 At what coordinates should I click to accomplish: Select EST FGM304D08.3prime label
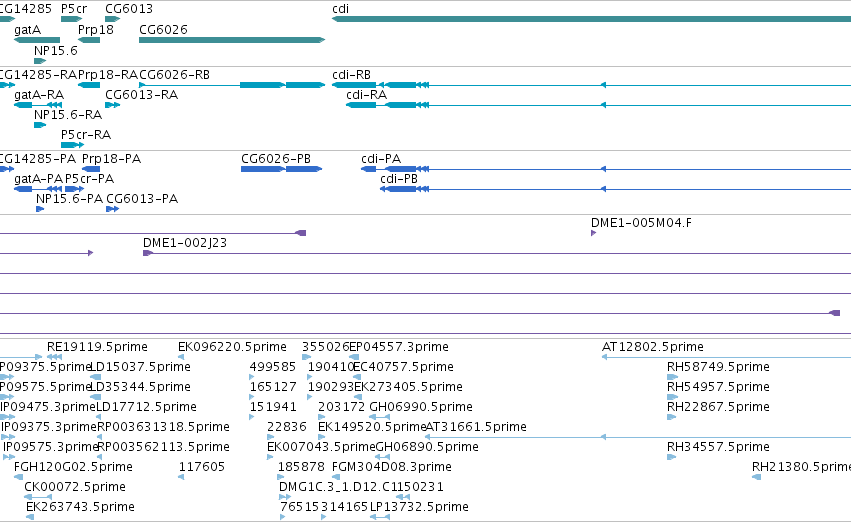pos(391,467)
